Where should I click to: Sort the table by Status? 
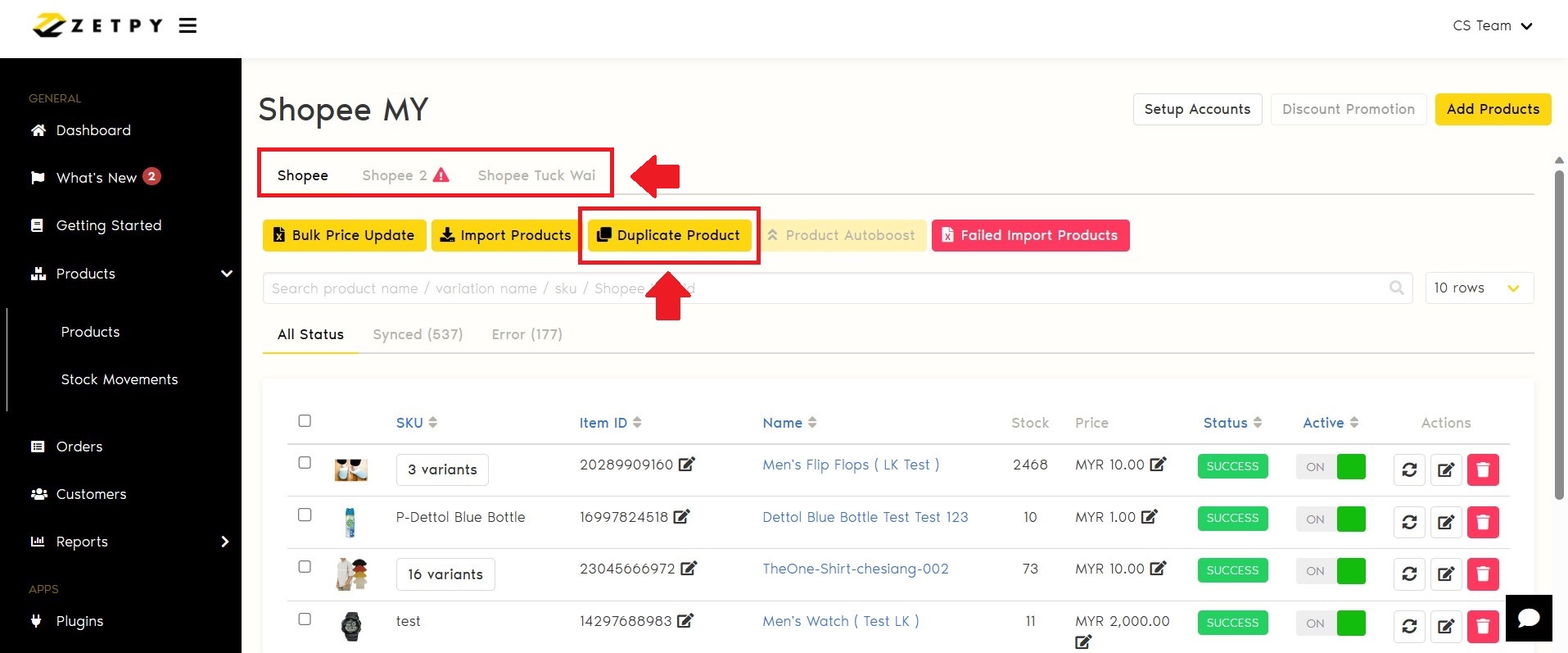coord(1233,423)
